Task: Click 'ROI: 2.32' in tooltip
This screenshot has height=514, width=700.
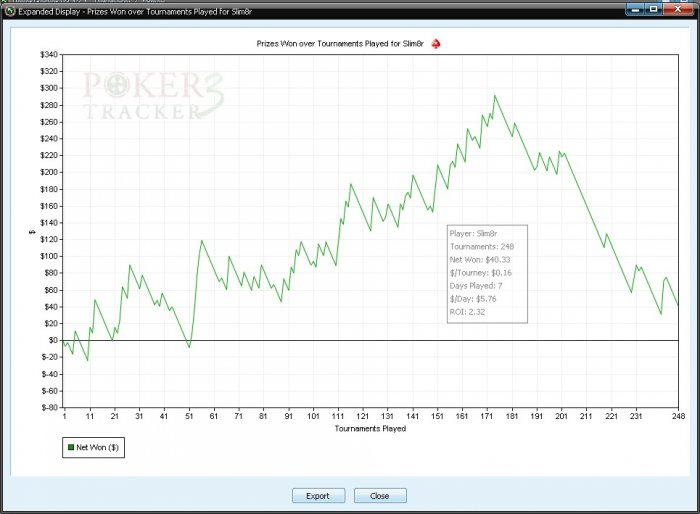Action: click(x=467, y=312)
